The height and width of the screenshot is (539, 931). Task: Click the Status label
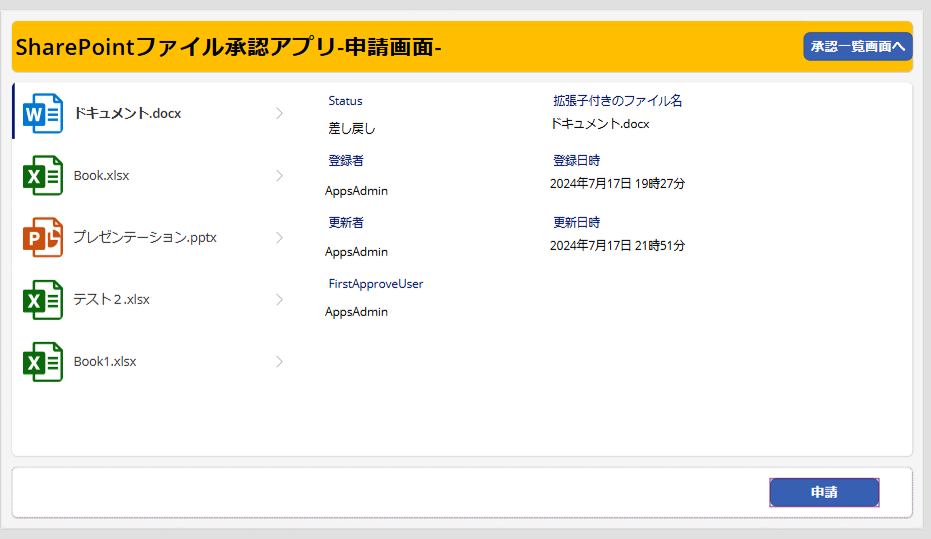[345, 101]
